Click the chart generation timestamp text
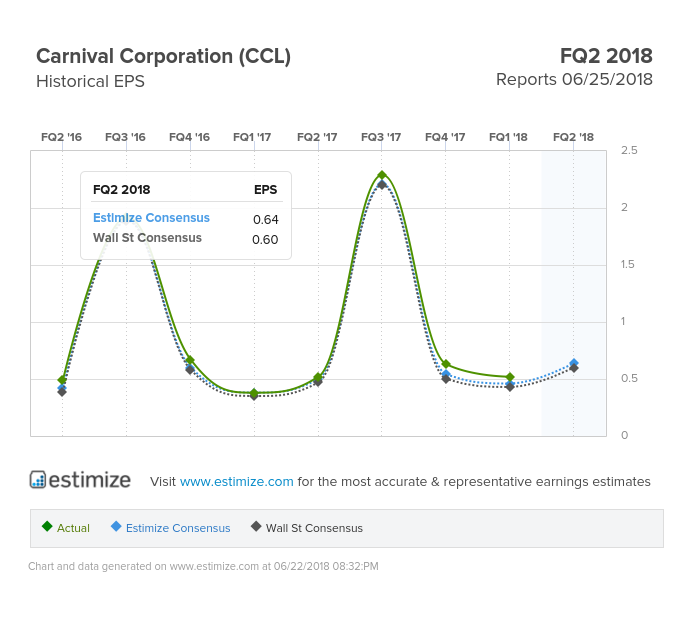The width and height of the screenshot is (685, 620). (203, 566)
